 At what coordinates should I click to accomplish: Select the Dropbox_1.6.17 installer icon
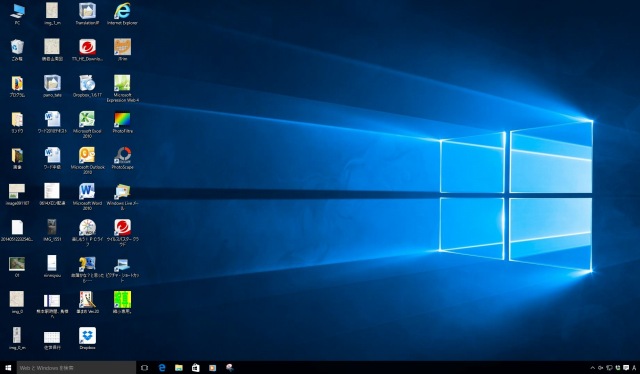[x=87, y=86]
